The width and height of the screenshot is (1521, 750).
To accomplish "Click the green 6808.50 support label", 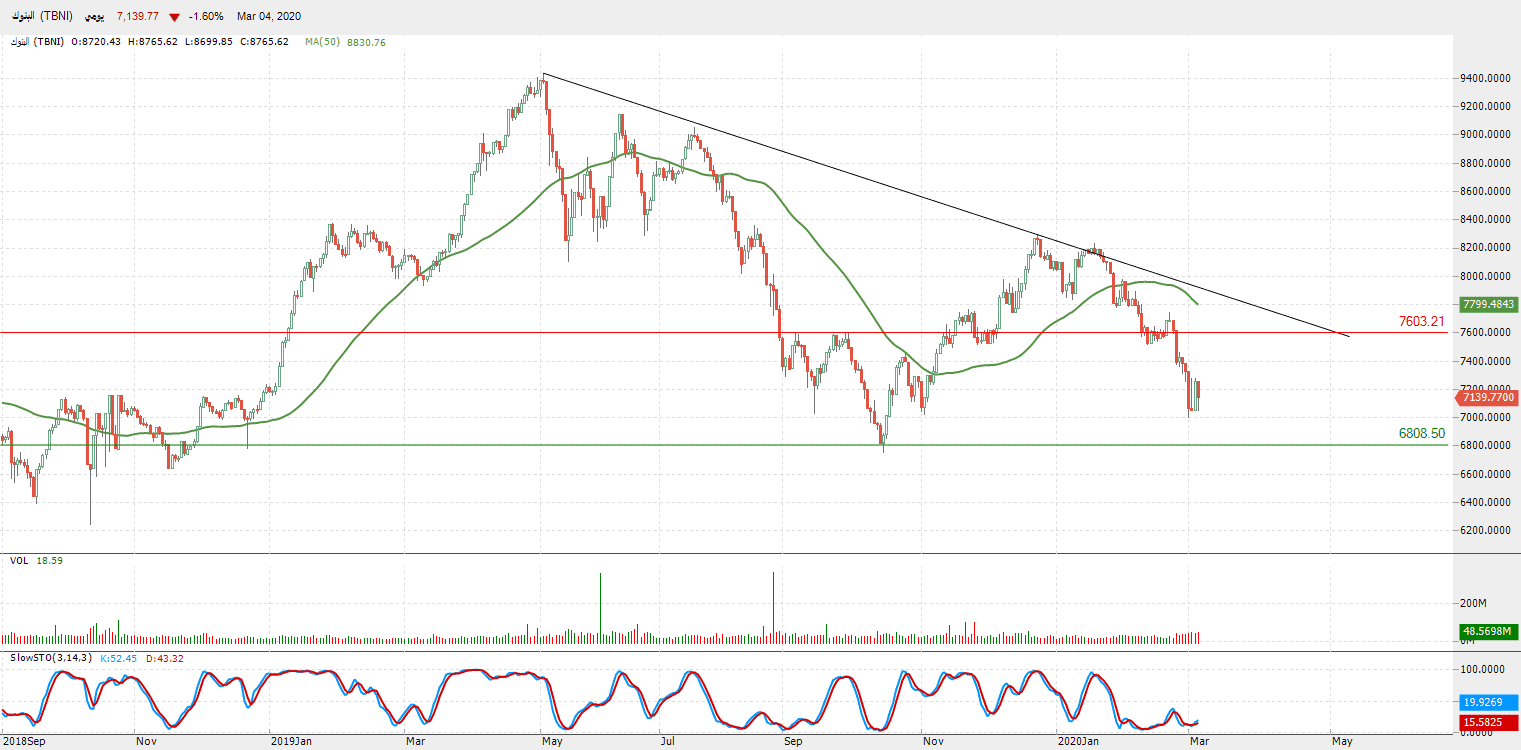I will tap(1422, 434).
